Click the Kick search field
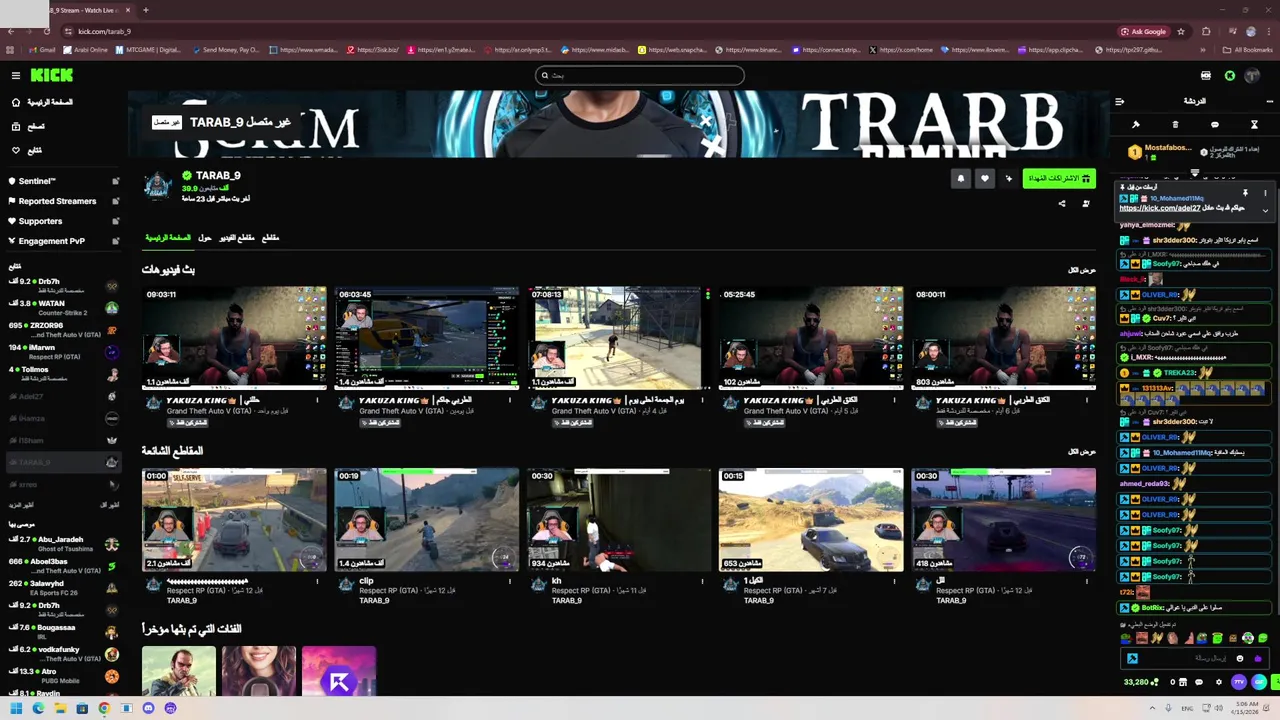Image resolution: width=1280 pixels, height=720 pixels. coord(640,75)
